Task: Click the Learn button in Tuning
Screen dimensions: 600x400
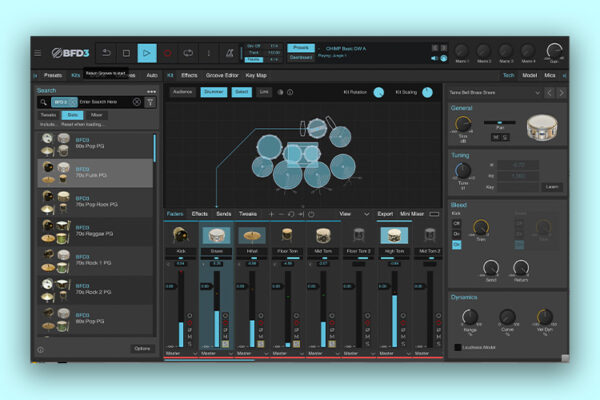Action: (x=551, y=187)
